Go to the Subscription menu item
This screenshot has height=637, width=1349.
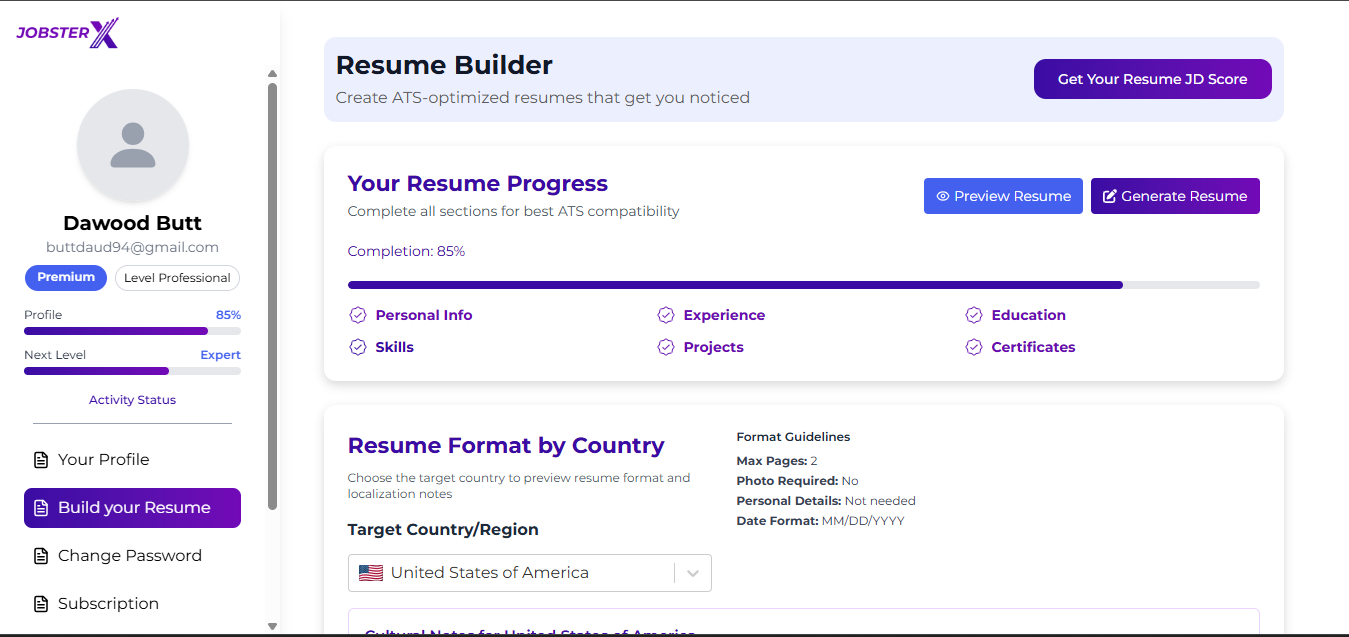pyautogui.click(x=108, y=604)
